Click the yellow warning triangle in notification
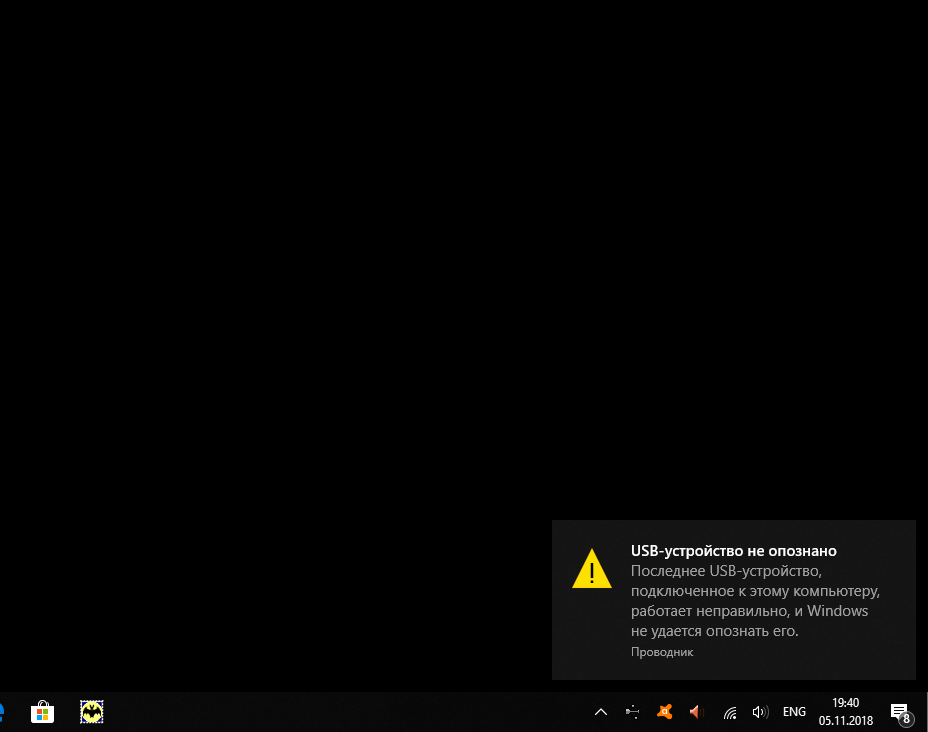Image resolution: width=928 pixels, height=732 pixels. coord(592,569)
